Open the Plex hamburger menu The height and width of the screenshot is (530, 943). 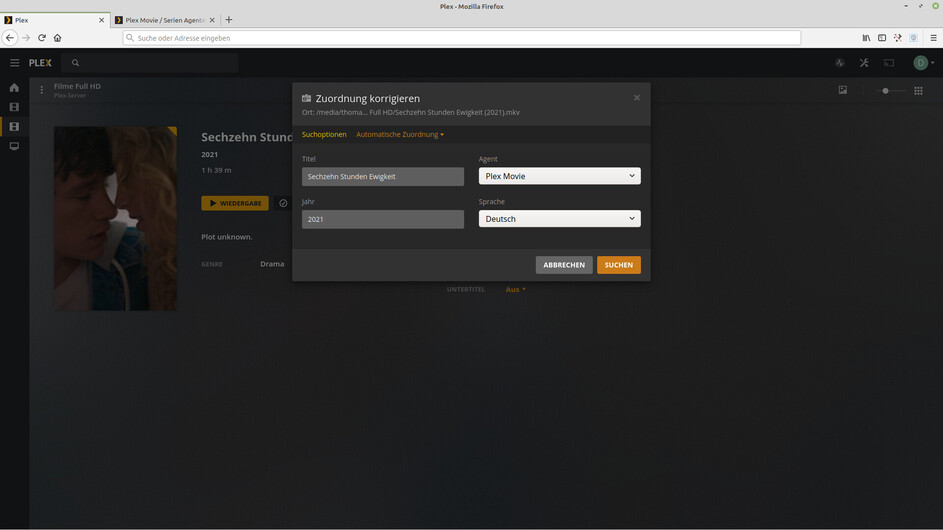[x=14, y=63]
